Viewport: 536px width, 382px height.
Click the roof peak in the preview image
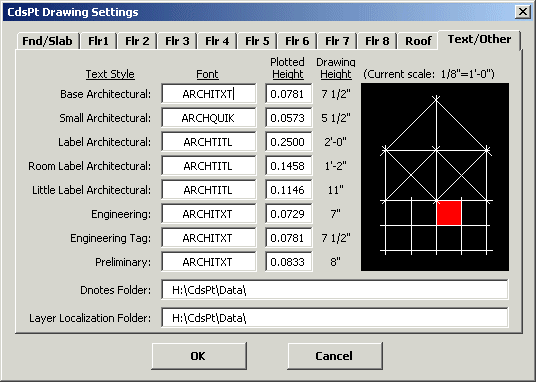pos(436,98)
